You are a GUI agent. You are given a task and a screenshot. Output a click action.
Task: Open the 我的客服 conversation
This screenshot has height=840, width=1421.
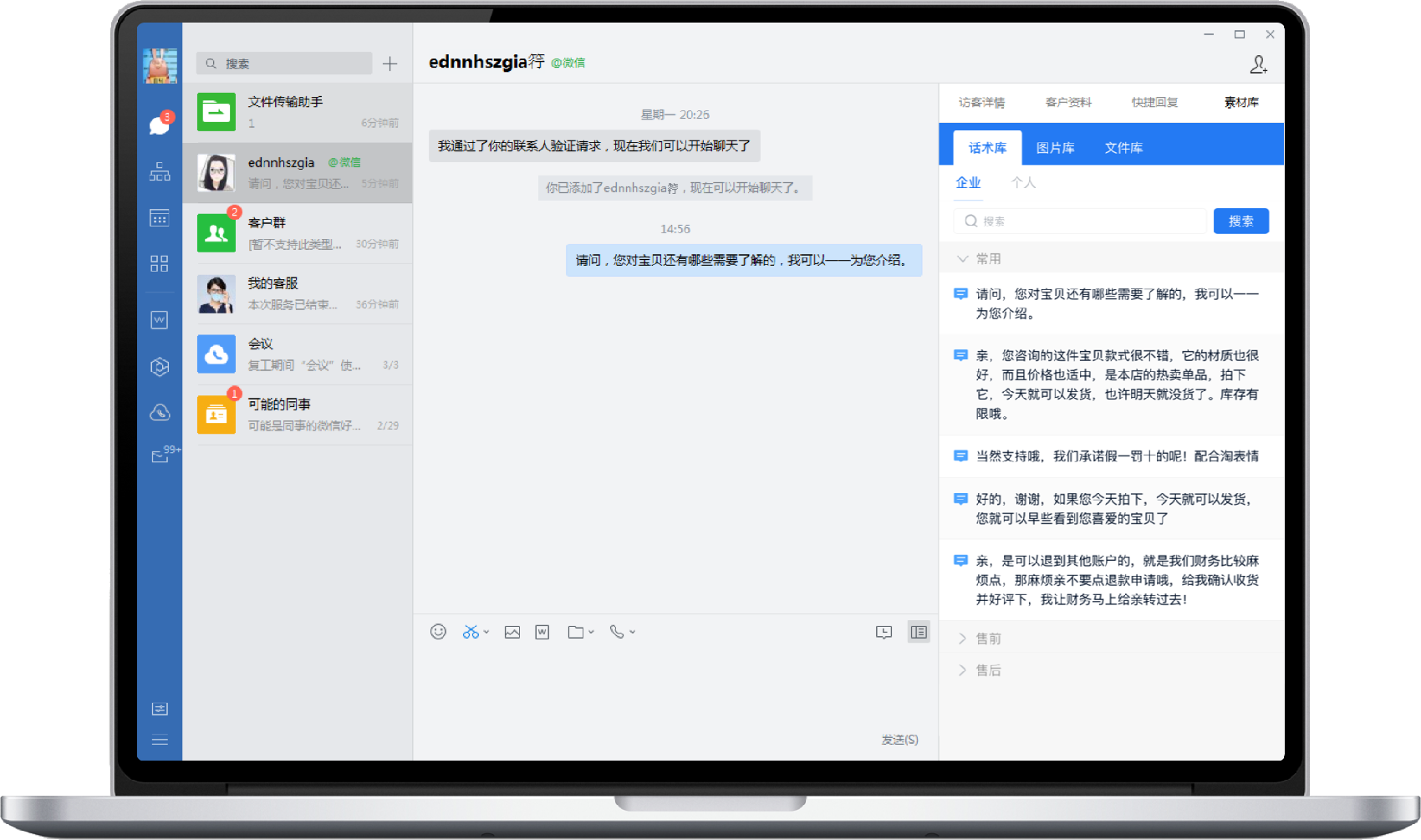coord(298,293)
